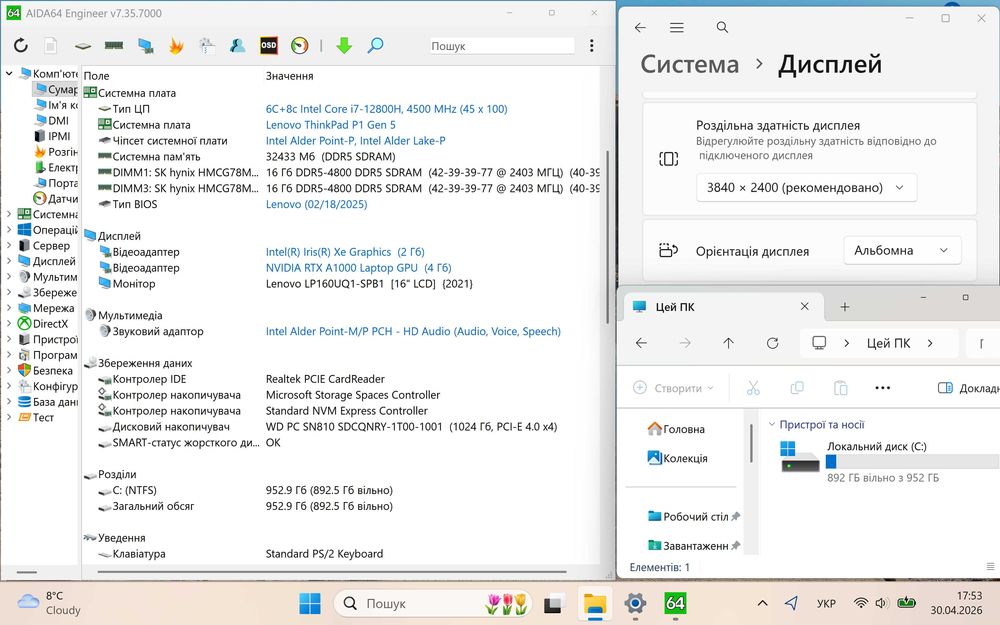Click the gauge sensor panel icon

(x=300, y=45)
